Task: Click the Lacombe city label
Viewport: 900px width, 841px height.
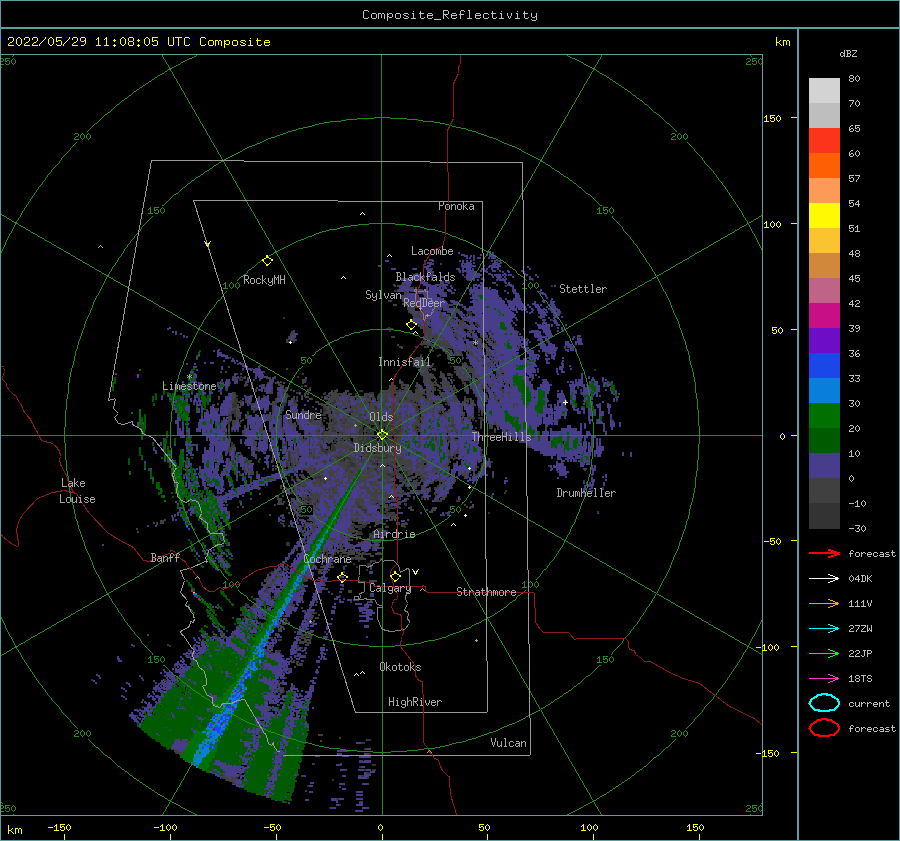Action: click(432, 251)
